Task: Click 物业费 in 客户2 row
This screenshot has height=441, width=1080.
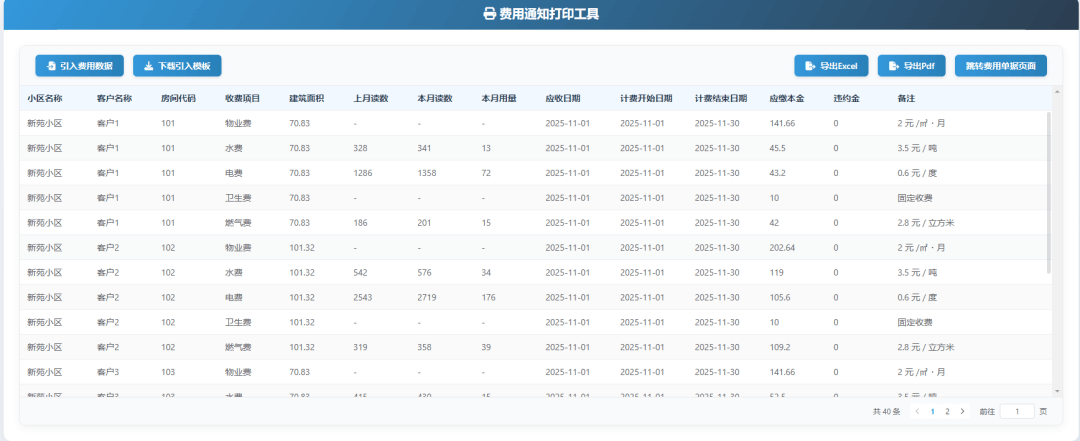Action: 238,247
